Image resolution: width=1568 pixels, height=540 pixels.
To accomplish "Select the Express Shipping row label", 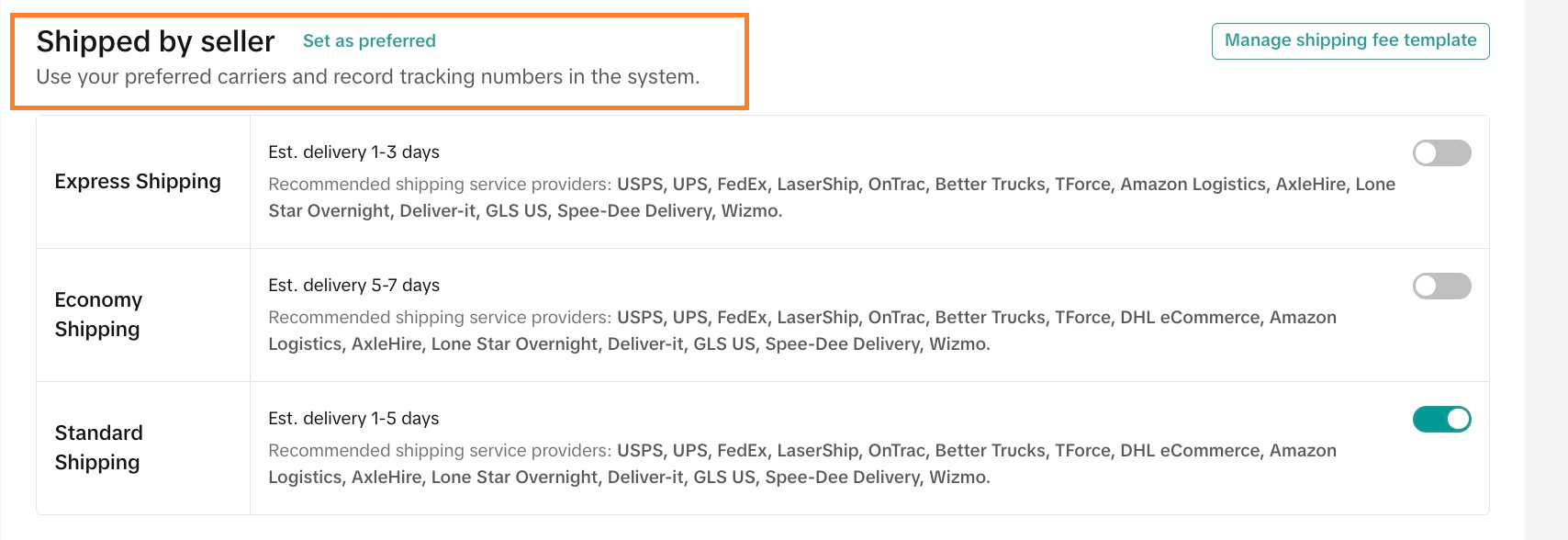I will tap(138, 182).
